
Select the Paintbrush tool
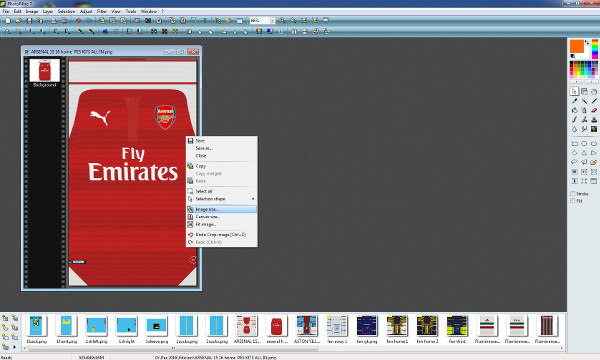tap(574, 120)
